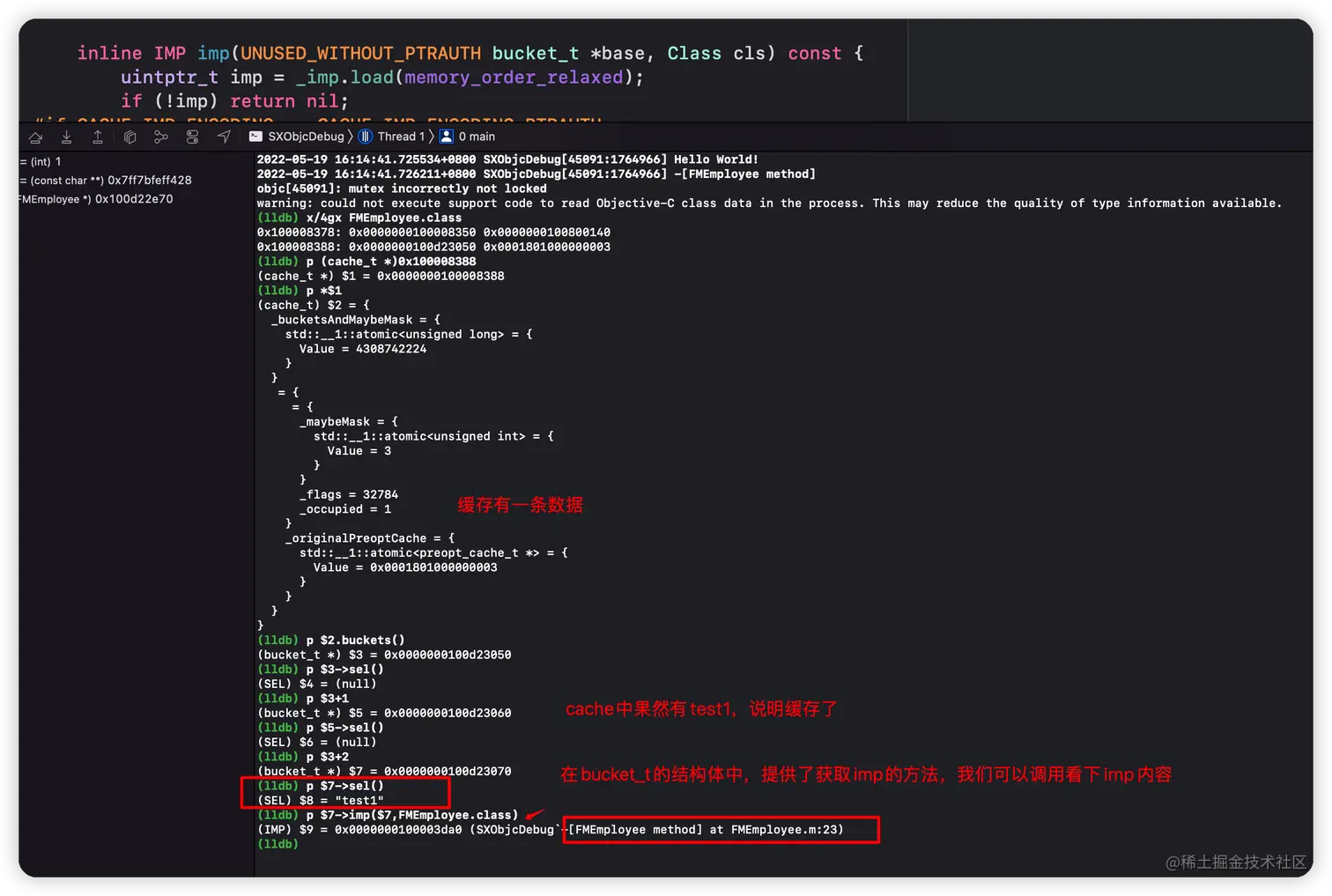The width and height of the screenshot is (1332, 896).
Task: Click 'Value = 4308742224' console text
Action: point(363,349)
